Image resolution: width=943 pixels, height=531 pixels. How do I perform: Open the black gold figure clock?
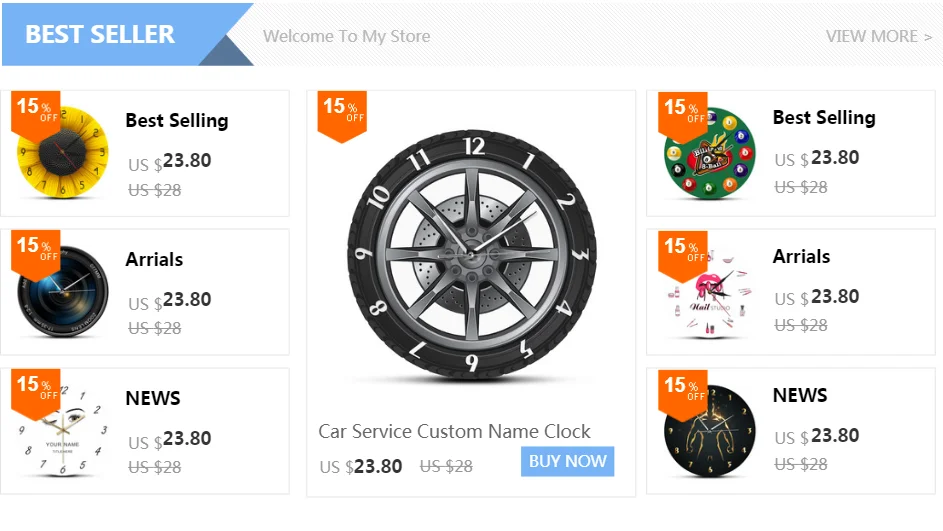708,433
